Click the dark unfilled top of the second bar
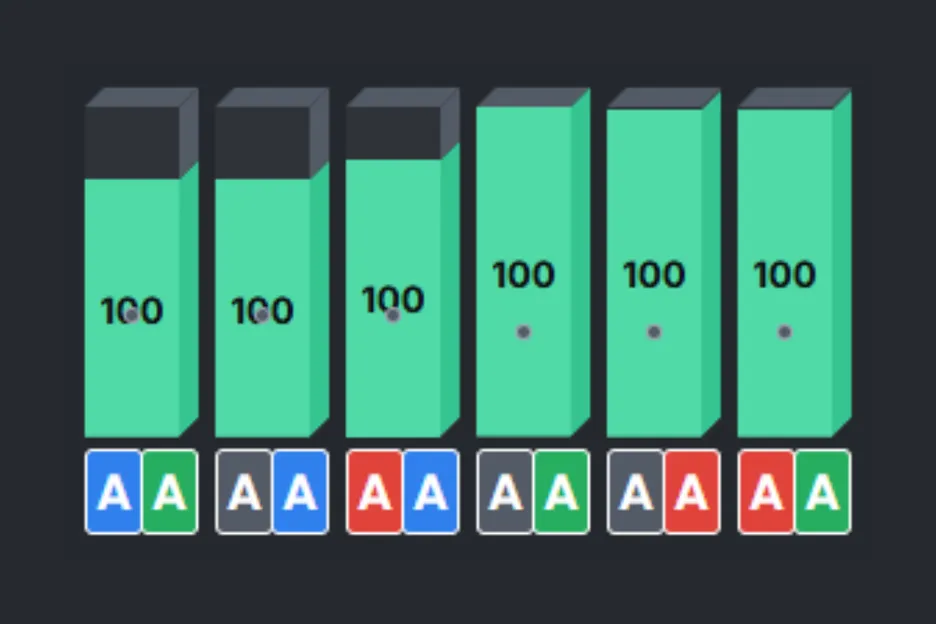This screenshot has height=624, width=936. pos(262,143)
